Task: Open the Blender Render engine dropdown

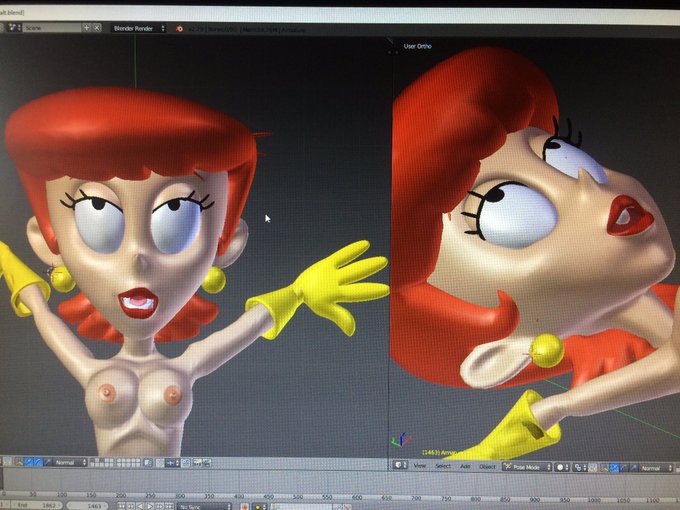Action: tap(139, 29)
